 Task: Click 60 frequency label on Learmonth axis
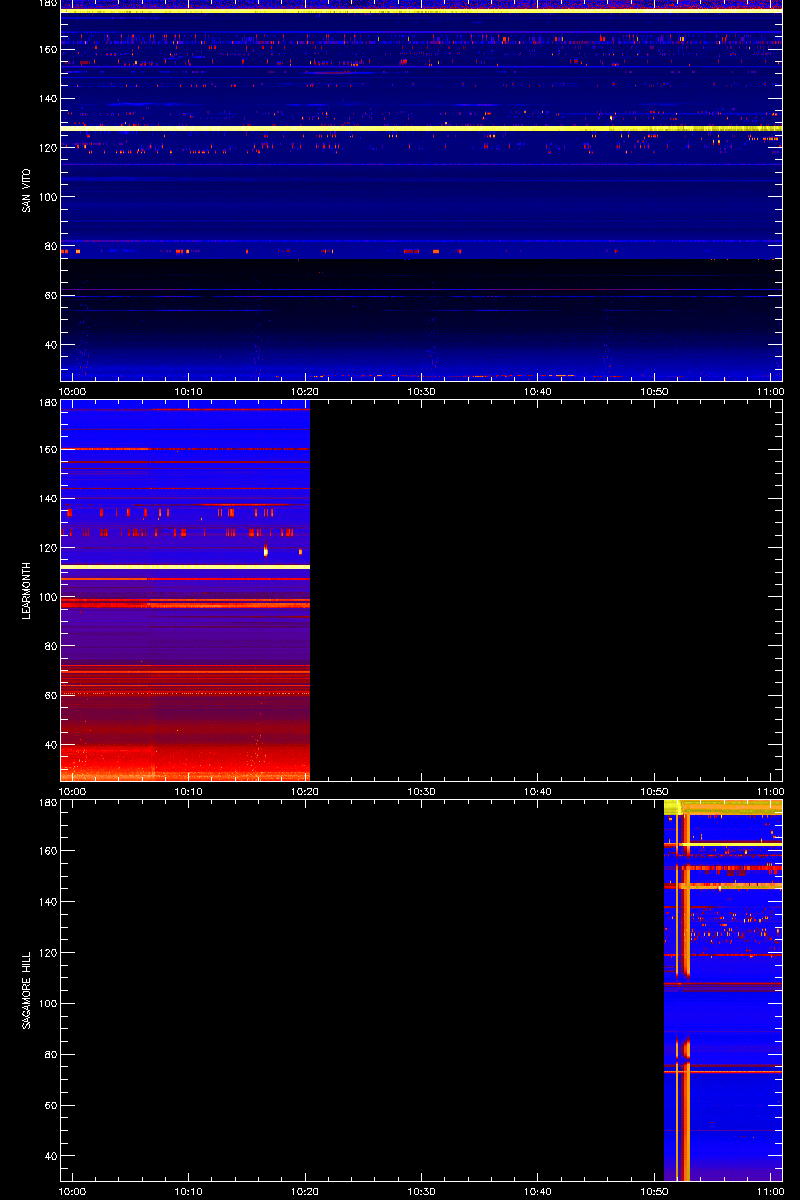(50, 695)
